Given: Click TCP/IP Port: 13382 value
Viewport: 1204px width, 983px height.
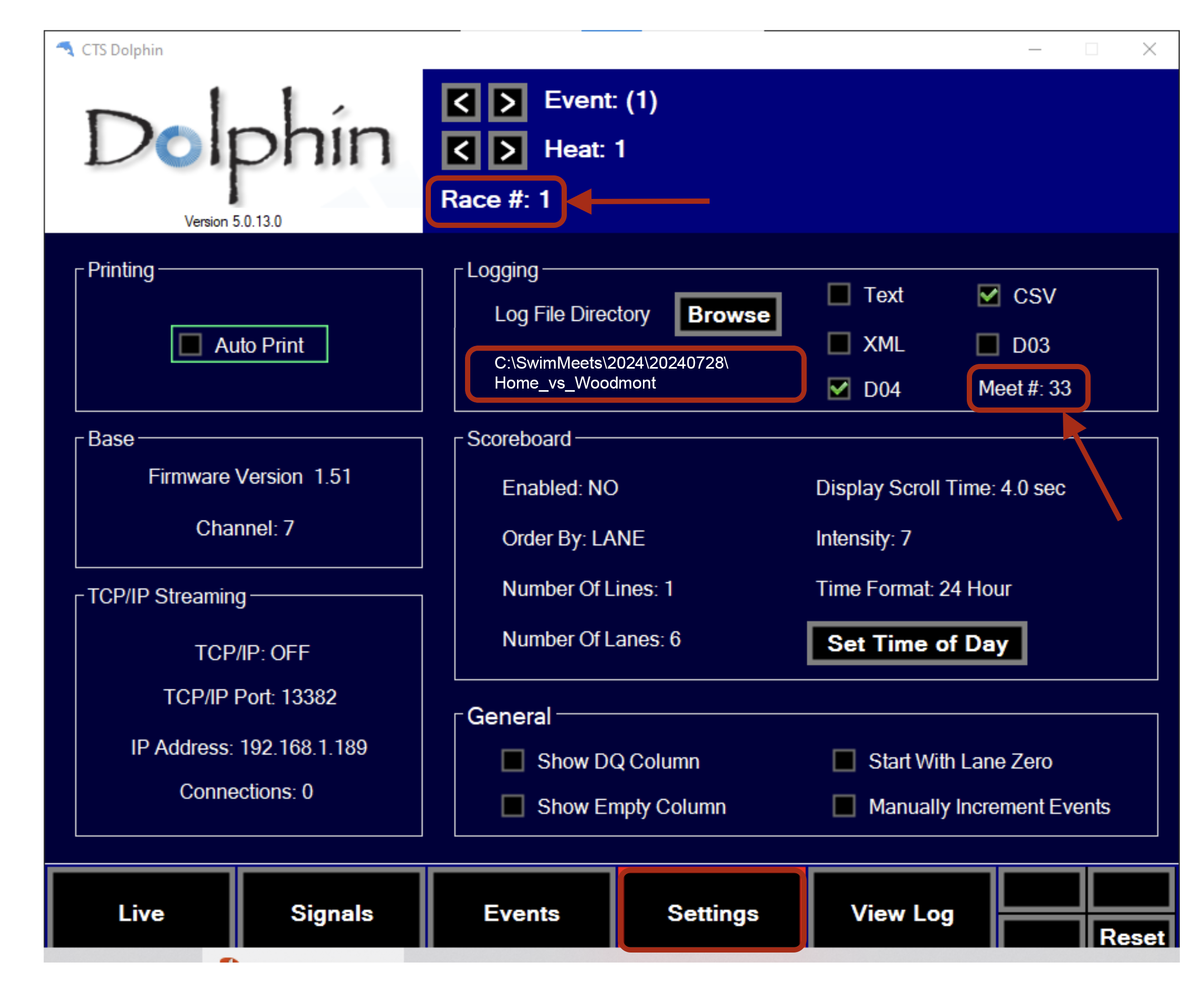Looking at the screenshot, I should (250, 697).
